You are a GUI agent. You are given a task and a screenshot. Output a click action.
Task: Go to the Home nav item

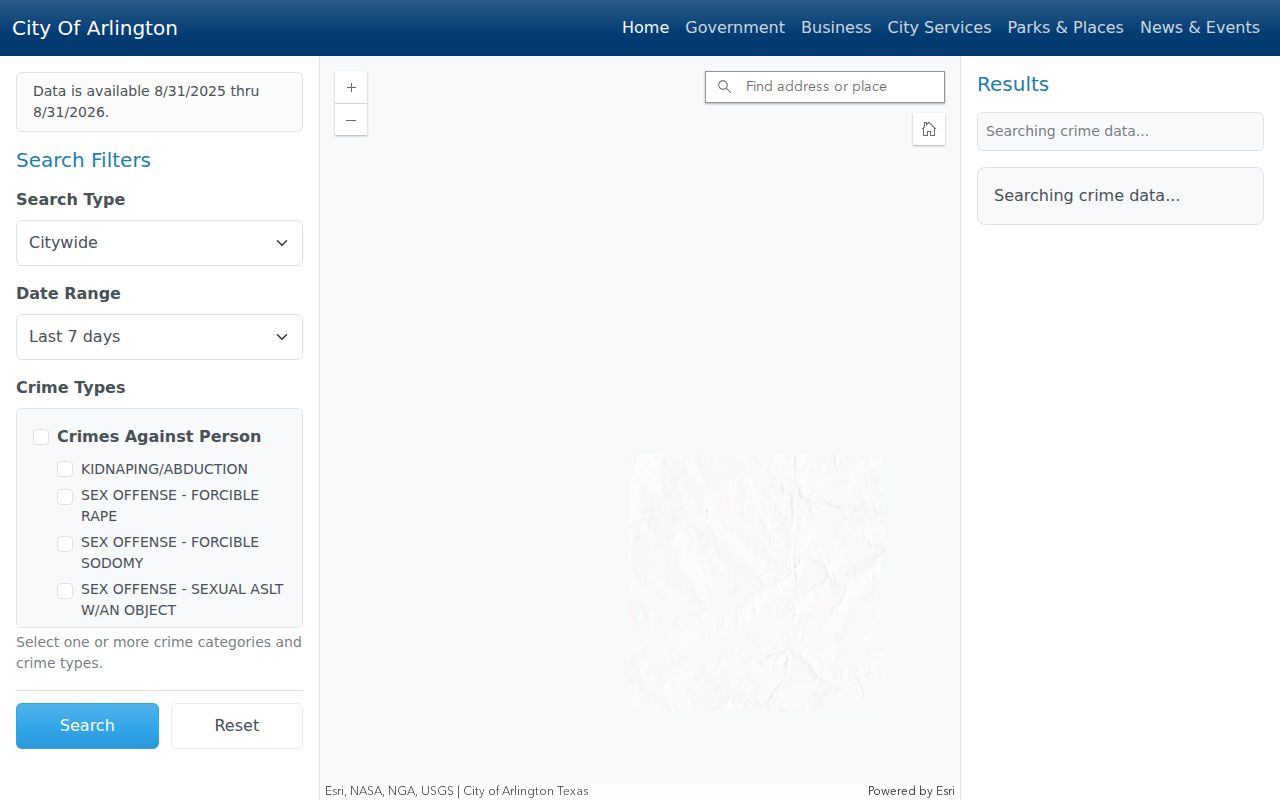[x=645, y=28]
